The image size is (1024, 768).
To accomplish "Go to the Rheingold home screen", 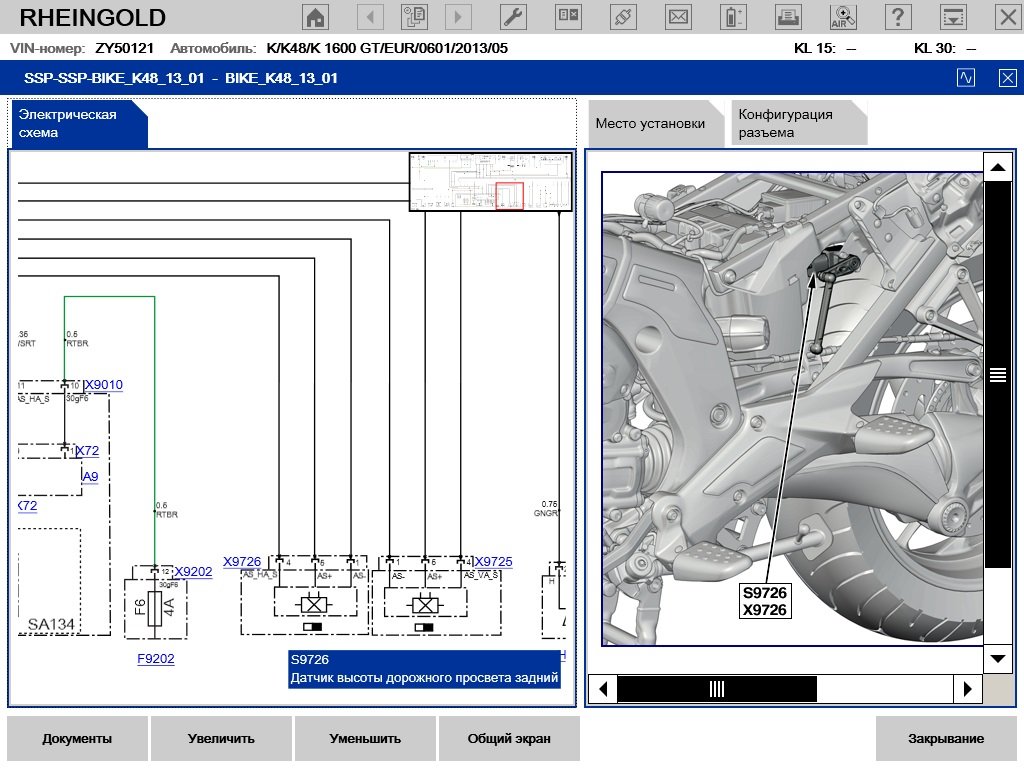I will tap(316, 17).
